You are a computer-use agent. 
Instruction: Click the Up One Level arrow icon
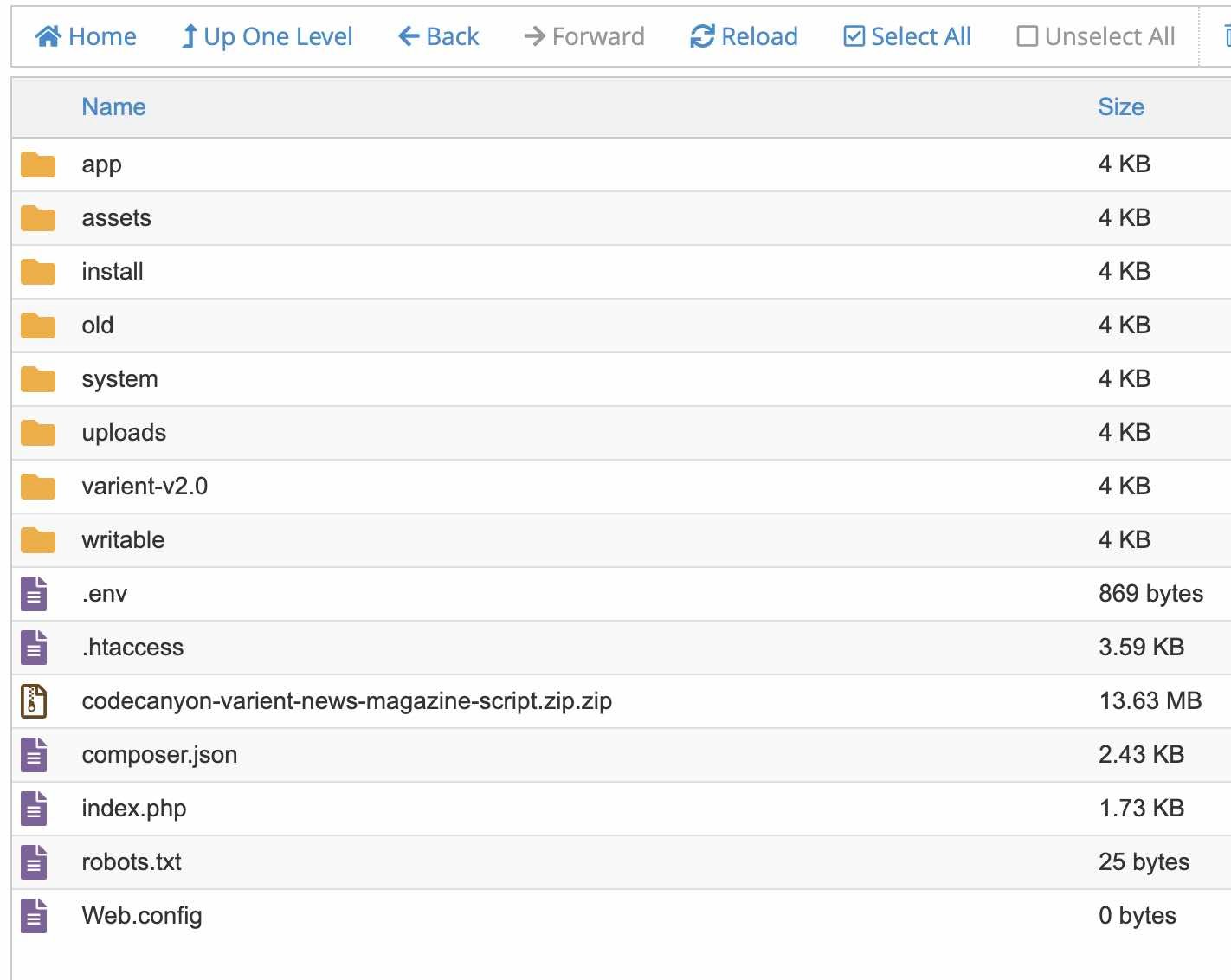pos(189,36)
